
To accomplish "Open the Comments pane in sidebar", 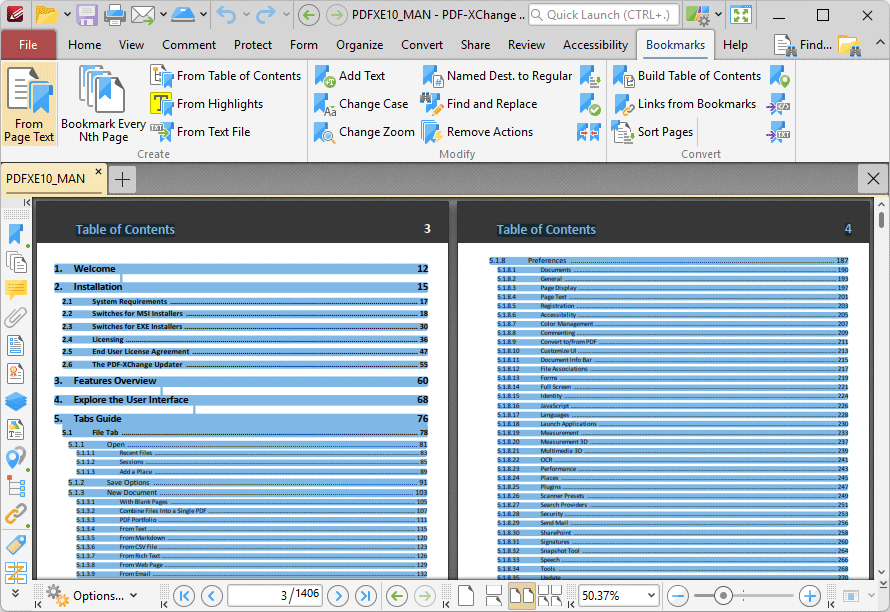I will pyautogui.click(x=15, y=290).
